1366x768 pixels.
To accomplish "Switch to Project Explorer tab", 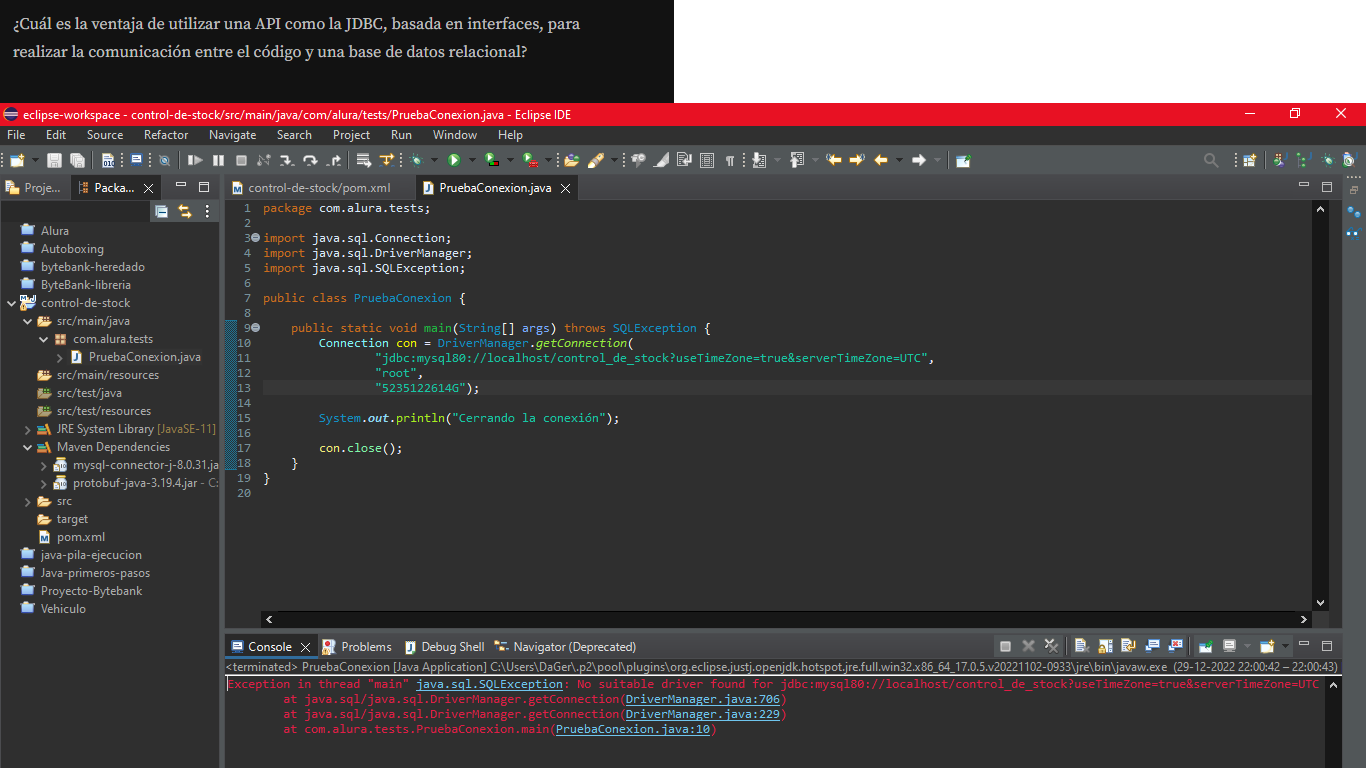I will point(33,187).
